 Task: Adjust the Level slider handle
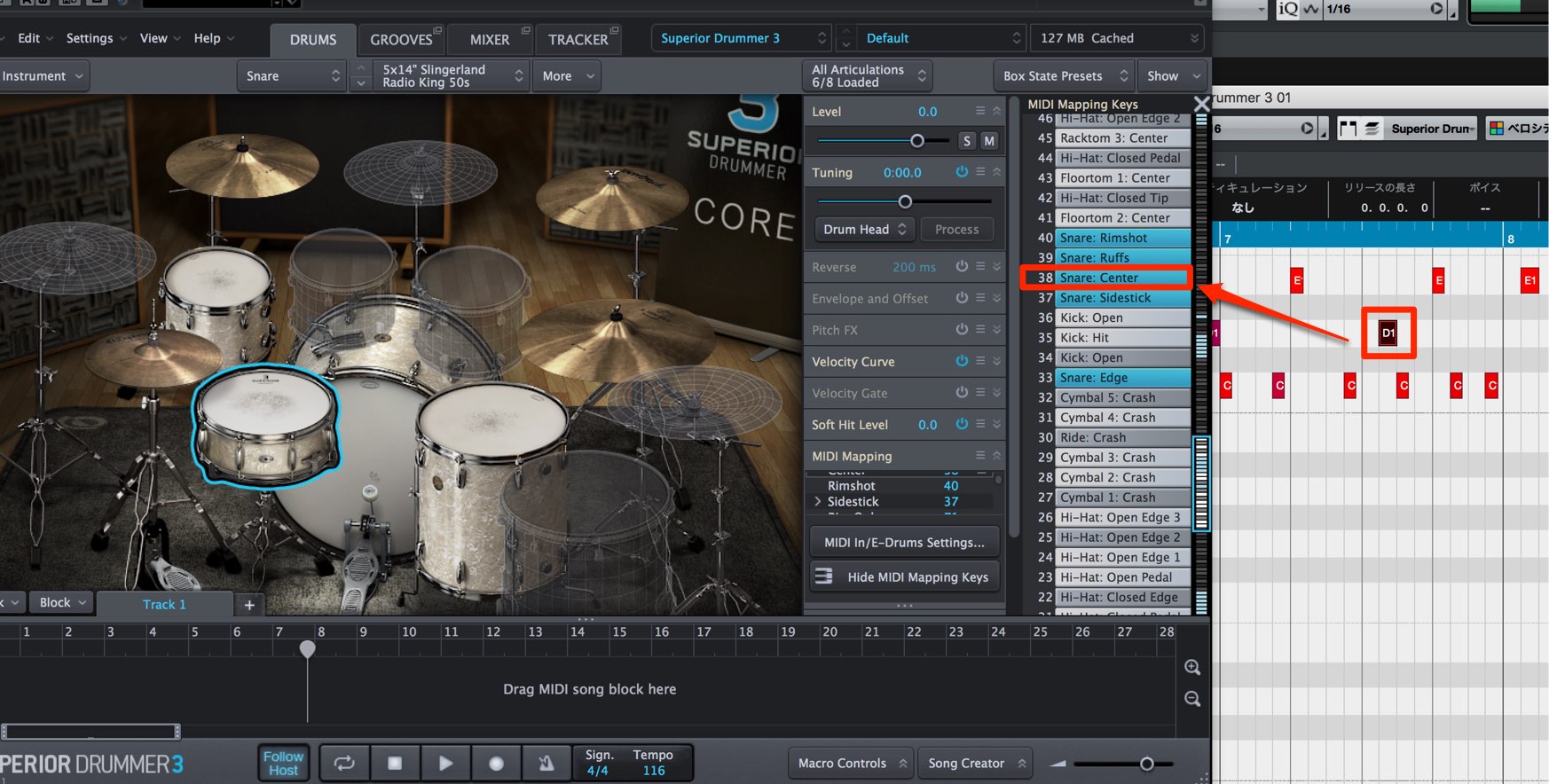click(917, 140)
